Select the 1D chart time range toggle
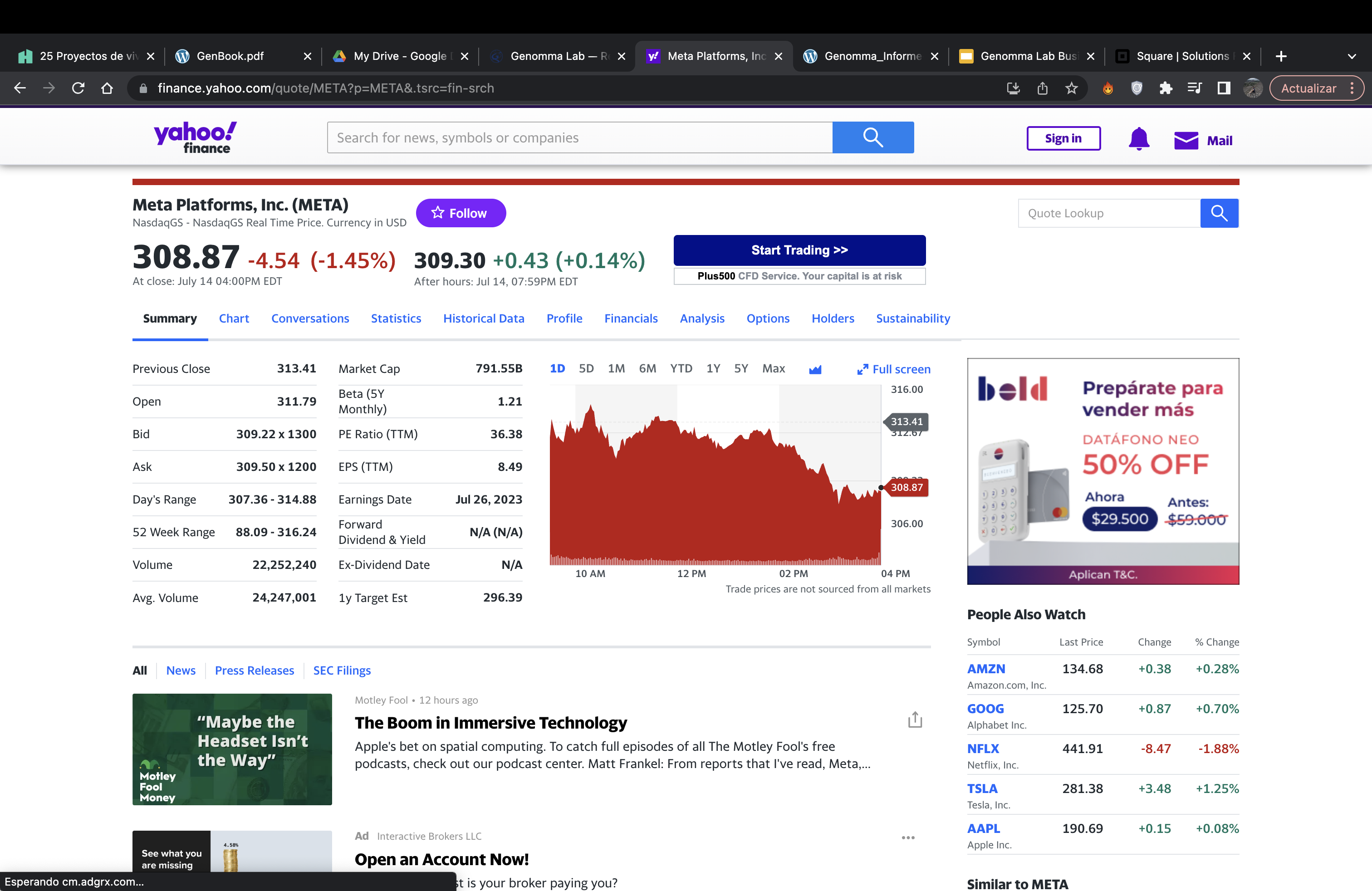Image resolution: width=1372 pixels, height=891 pixels. click(558, 369)
